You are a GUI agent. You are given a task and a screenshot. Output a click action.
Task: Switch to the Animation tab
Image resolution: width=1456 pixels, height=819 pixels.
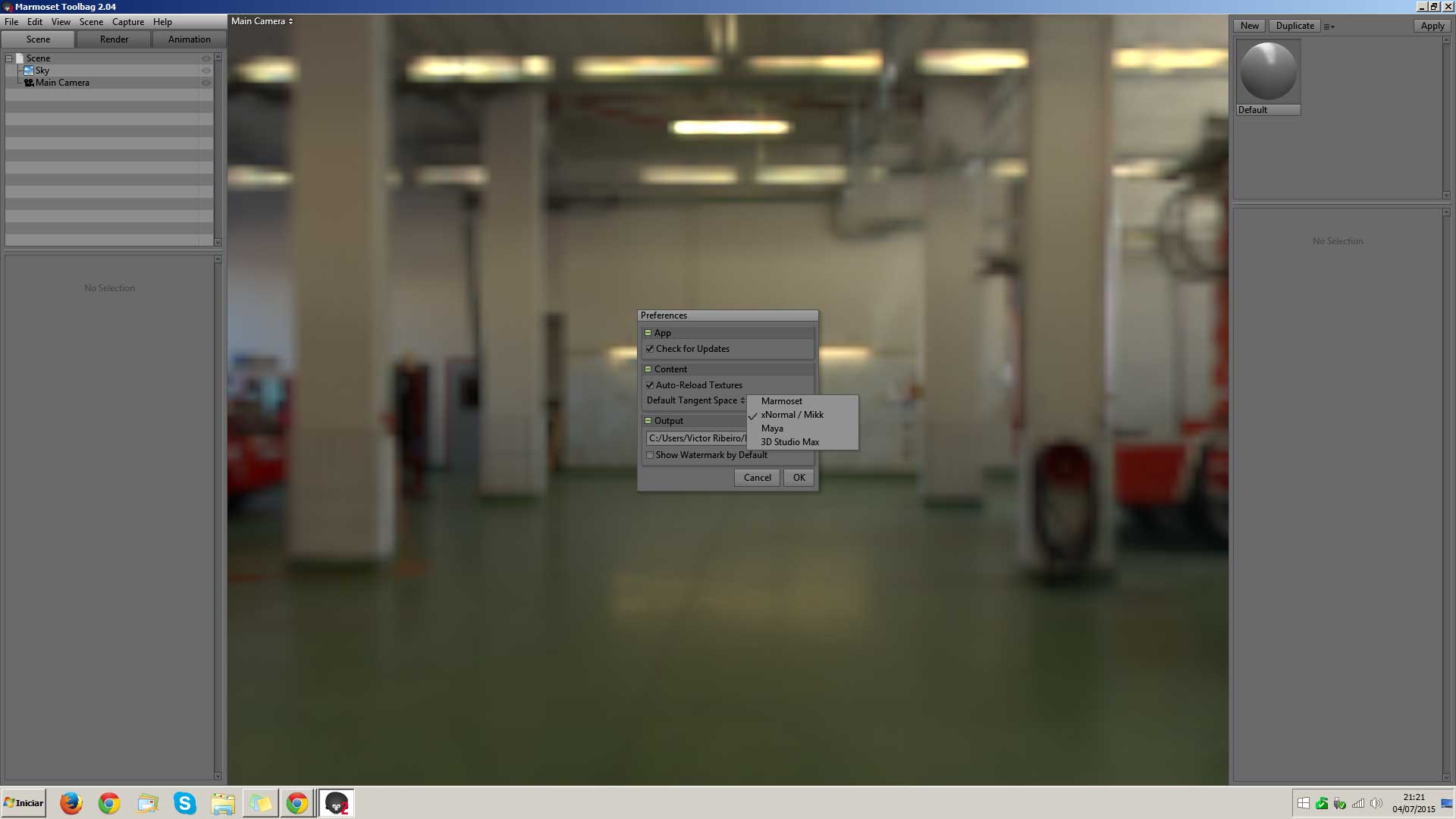(189, 39)
